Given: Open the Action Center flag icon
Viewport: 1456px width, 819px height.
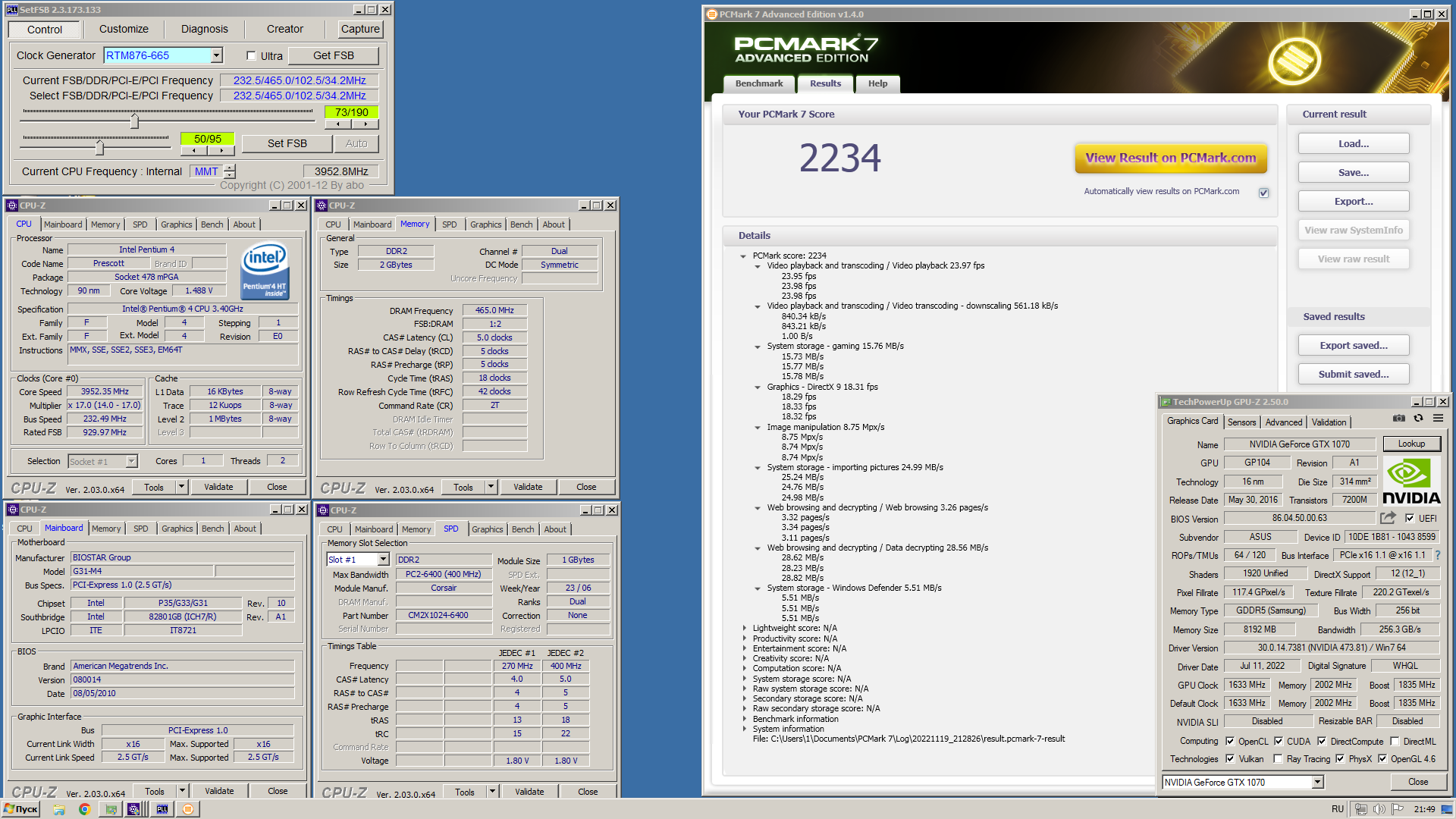Looking at the screenshot, I should tap(1398, 809).
